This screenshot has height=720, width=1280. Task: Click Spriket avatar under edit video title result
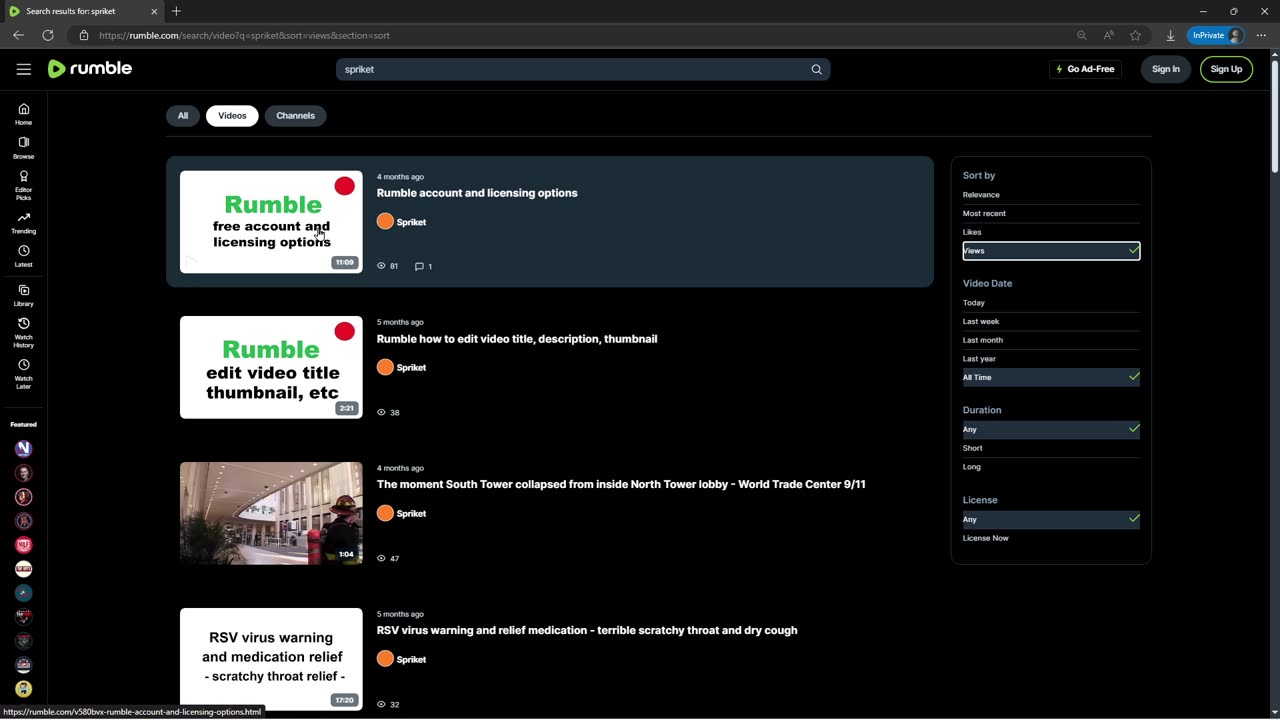[x=385, y=367]
